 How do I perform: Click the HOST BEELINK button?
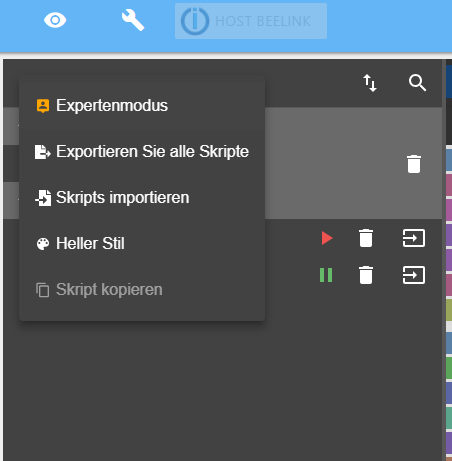251,21
